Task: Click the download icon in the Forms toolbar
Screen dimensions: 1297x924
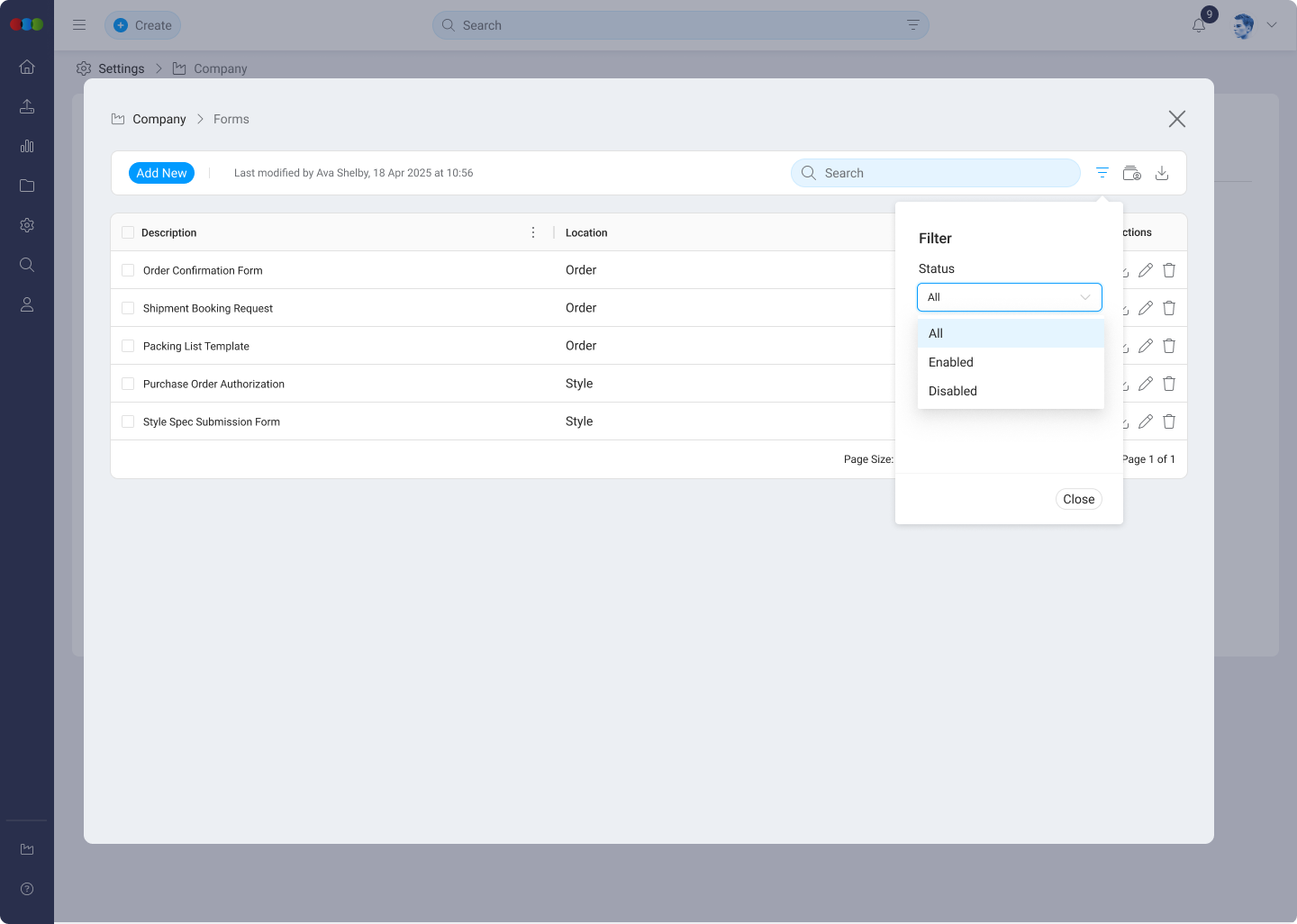Action: tap(1162, 173)
